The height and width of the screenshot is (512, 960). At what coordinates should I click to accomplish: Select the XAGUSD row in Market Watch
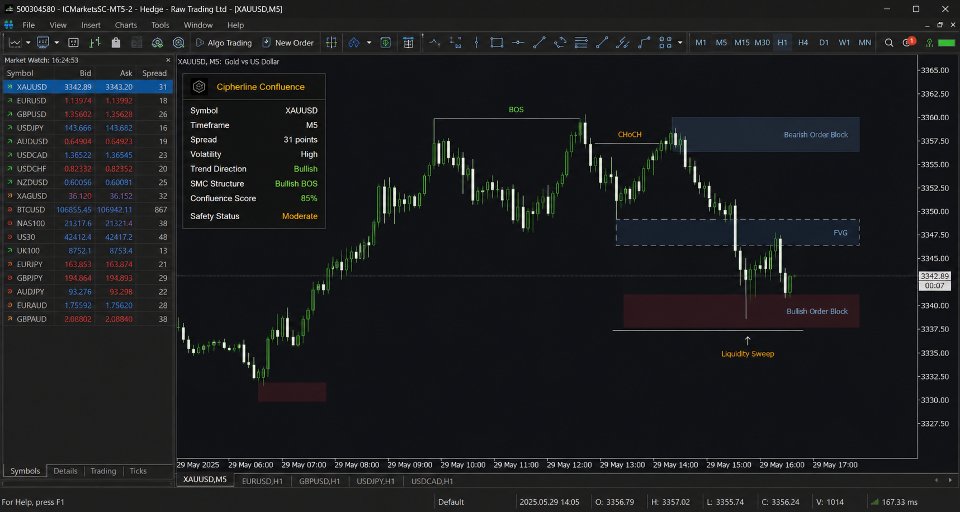click(88, 196)
